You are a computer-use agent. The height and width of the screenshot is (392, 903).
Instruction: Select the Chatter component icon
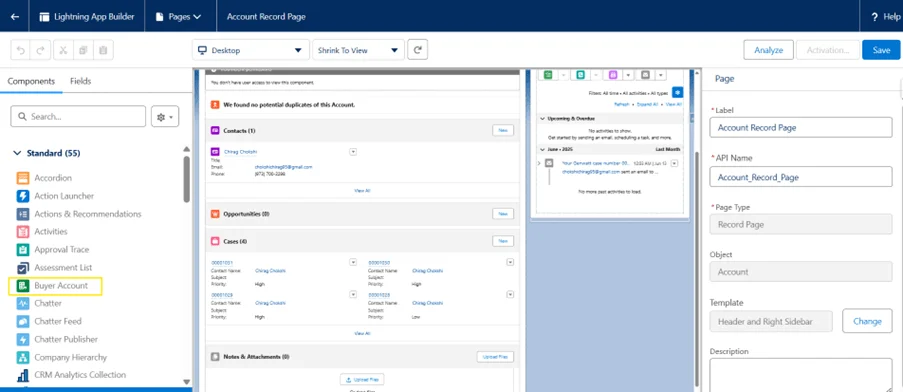[x=23, y=303]
